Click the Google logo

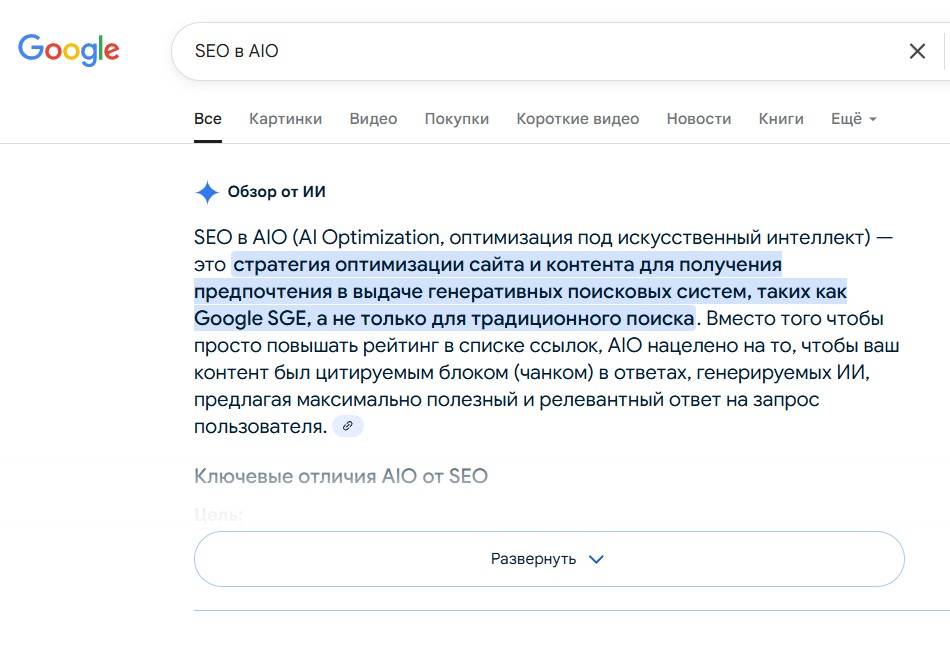68,50
